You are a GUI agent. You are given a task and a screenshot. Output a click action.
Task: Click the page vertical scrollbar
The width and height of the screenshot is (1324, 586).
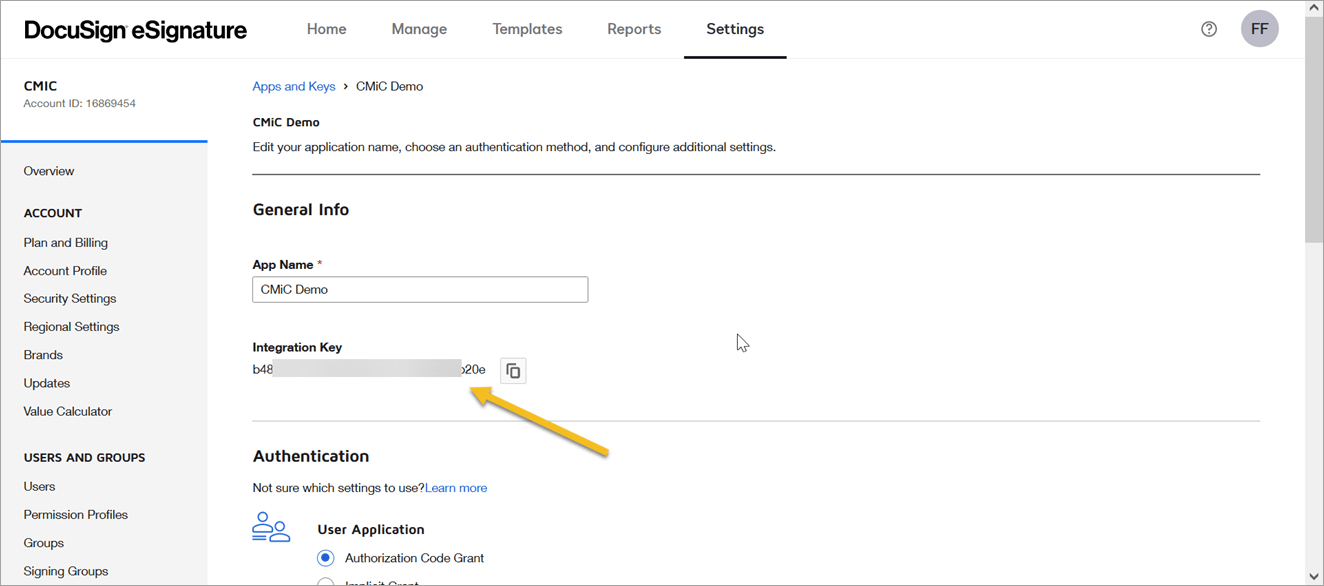click(1314, 128)
